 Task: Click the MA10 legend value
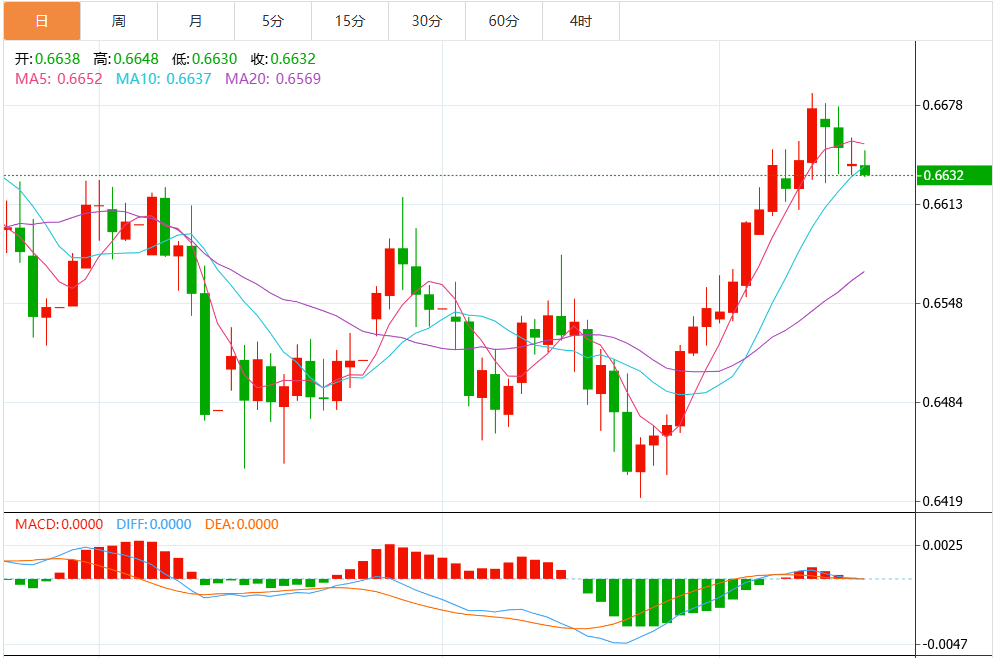click(188, 78)
